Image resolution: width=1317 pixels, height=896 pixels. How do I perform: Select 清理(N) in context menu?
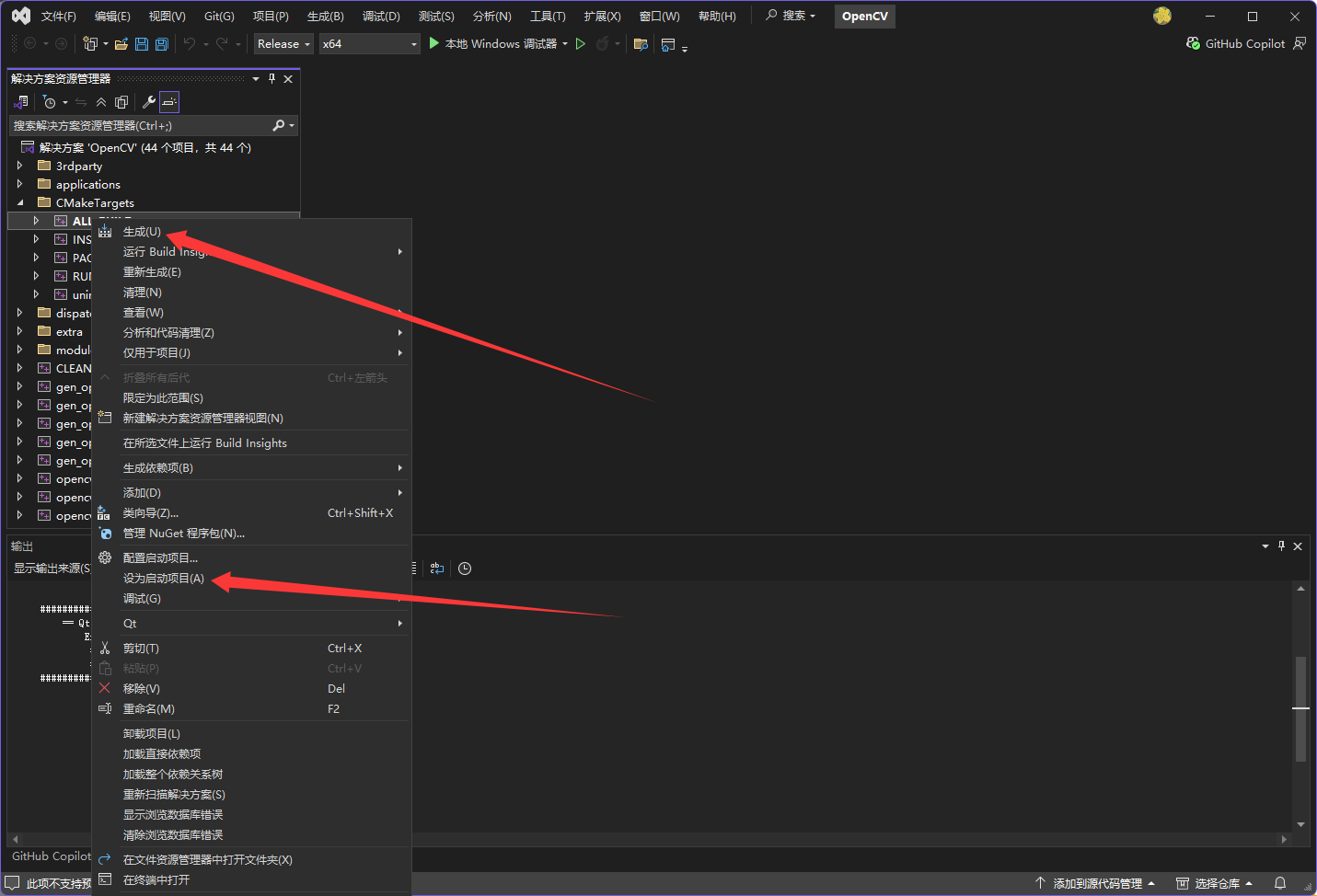[251, 293]
